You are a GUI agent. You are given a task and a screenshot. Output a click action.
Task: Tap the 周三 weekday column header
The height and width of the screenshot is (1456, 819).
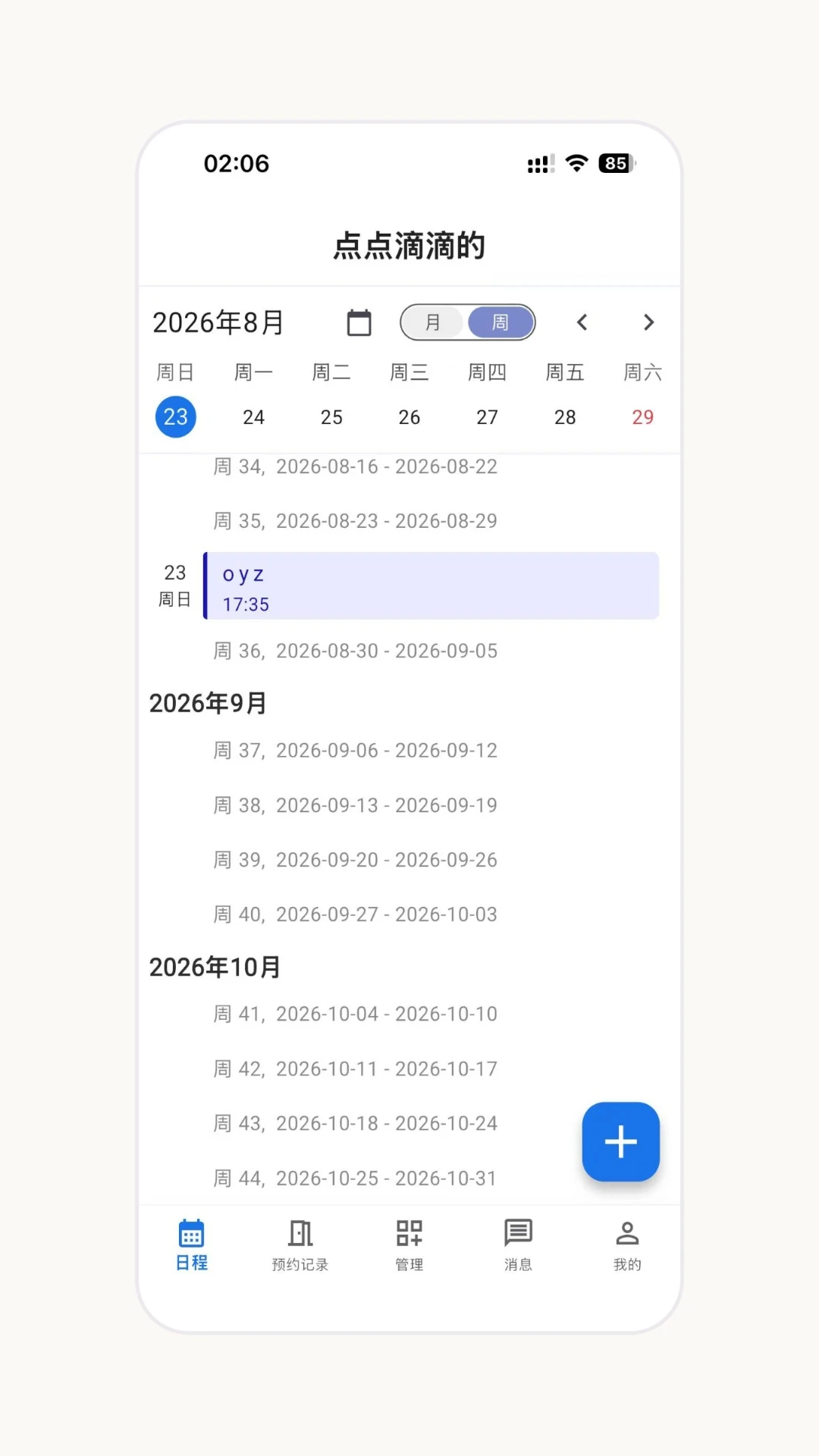point(409,372)
